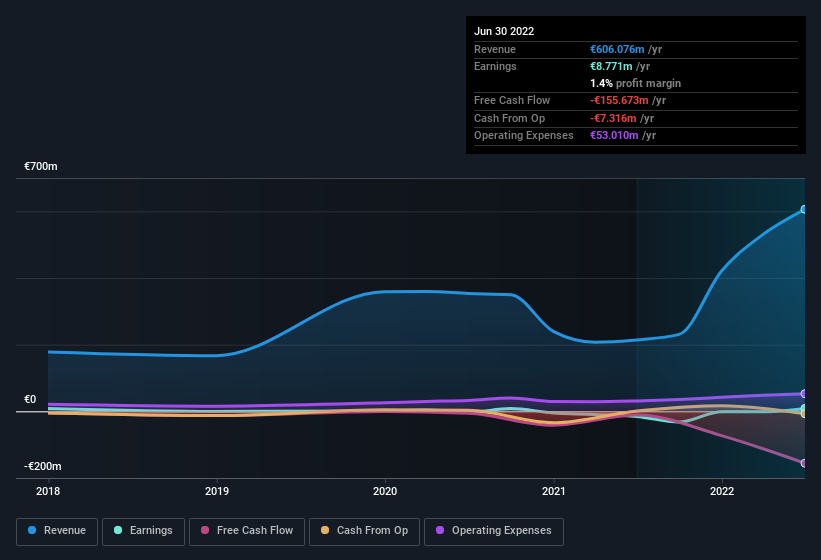Click the -€155.673m free cash flow value
Screen dimensions: 821x560
coord(619,100)
